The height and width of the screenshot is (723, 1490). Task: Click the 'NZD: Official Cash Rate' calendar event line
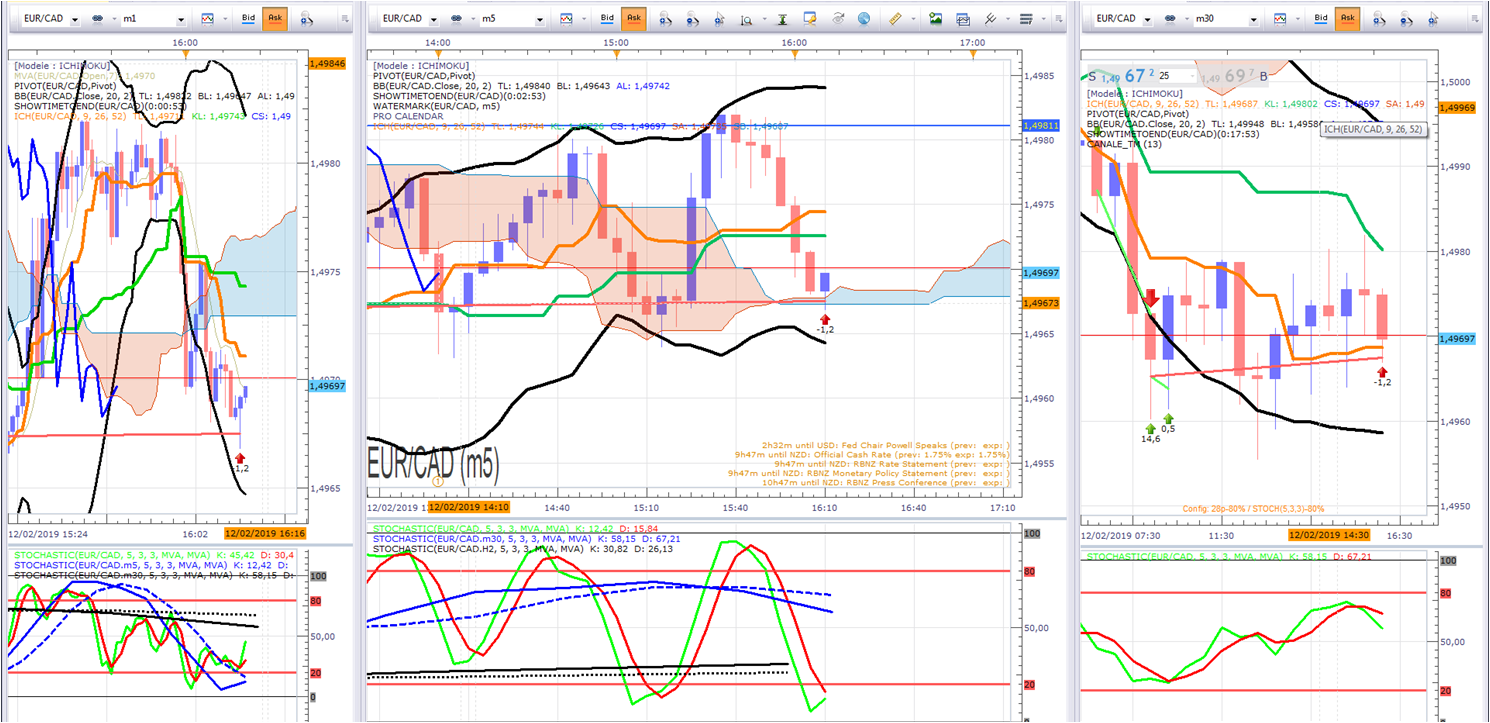pyautogui.click(x=873, y=454)
